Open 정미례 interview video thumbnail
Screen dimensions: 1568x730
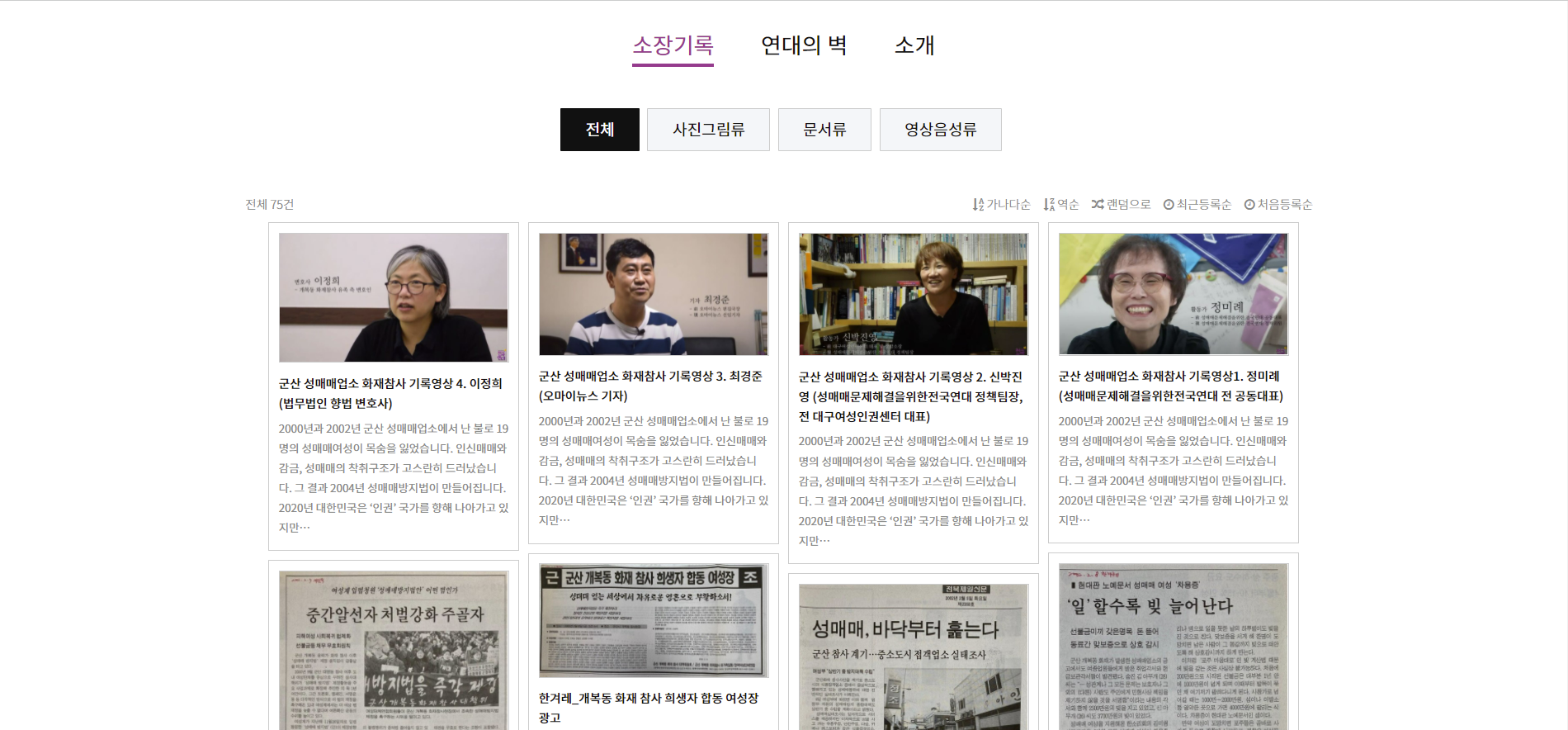pyautogui.click(x=1173, y=294)
